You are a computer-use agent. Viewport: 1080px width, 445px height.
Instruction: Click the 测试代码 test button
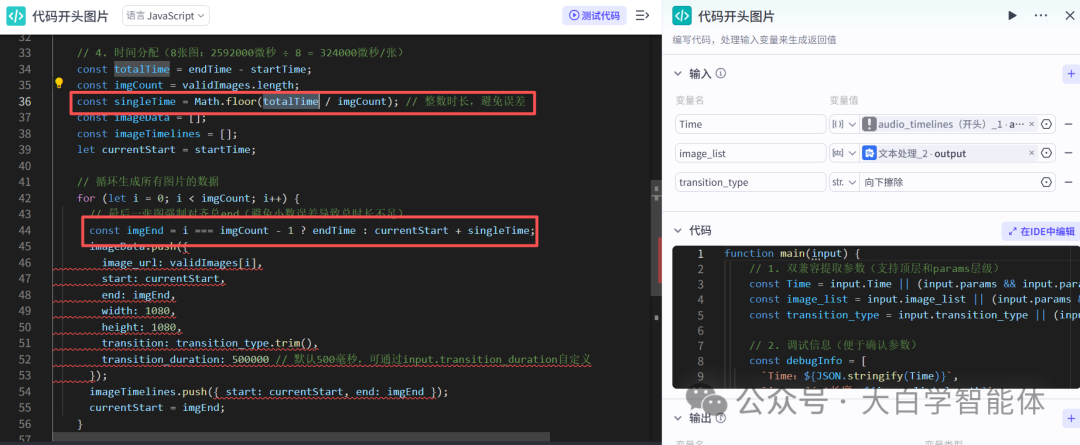click(x=594, y=15)
